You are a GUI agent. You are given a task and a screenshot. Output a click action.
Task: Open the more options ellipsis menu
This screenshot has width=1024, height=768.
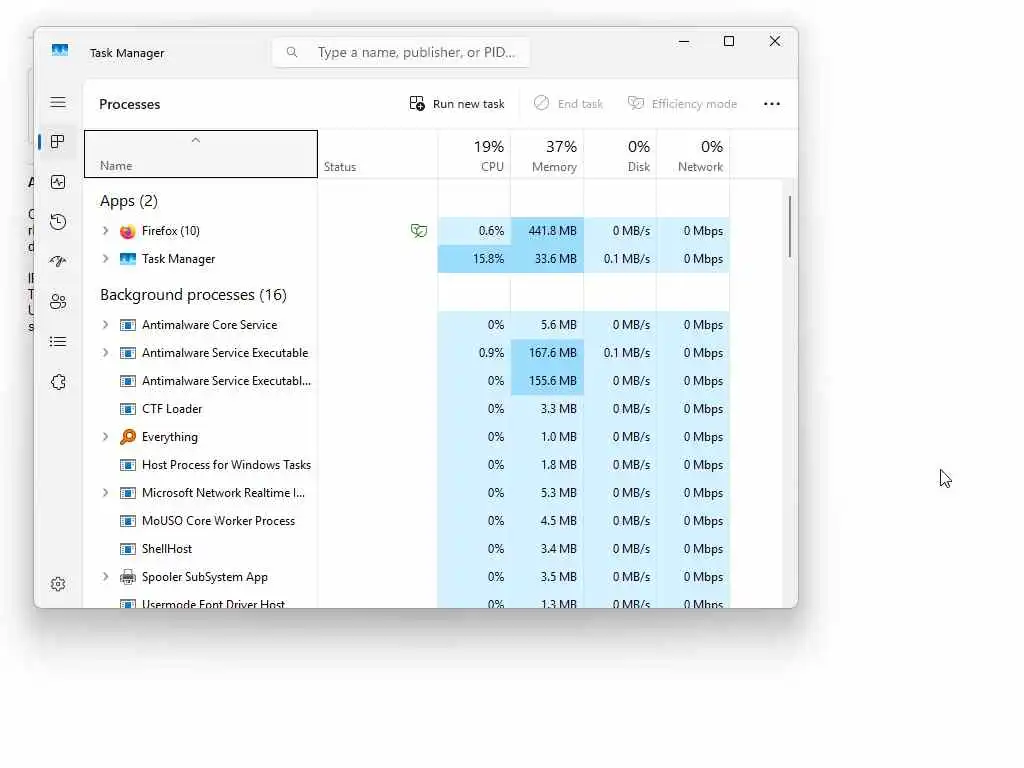click(x=772, y=104)
